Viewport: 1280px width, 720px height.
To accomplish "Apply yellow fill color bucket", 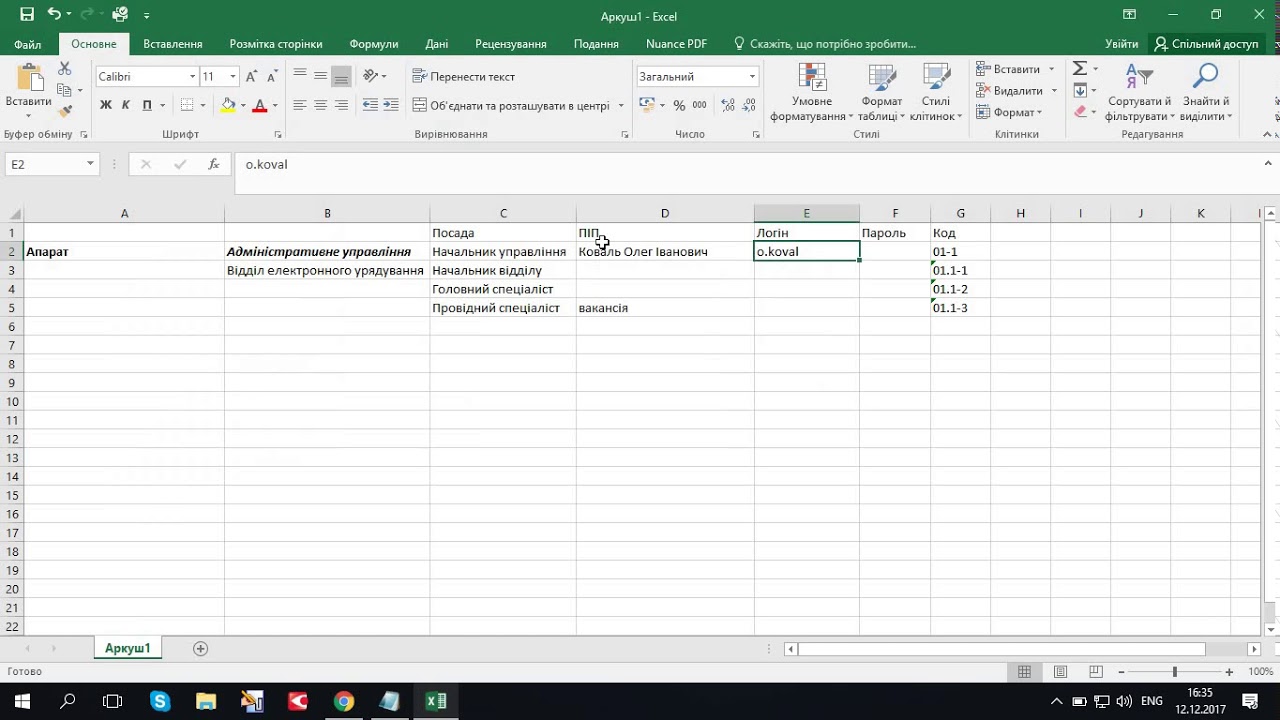I will point(228,105).
